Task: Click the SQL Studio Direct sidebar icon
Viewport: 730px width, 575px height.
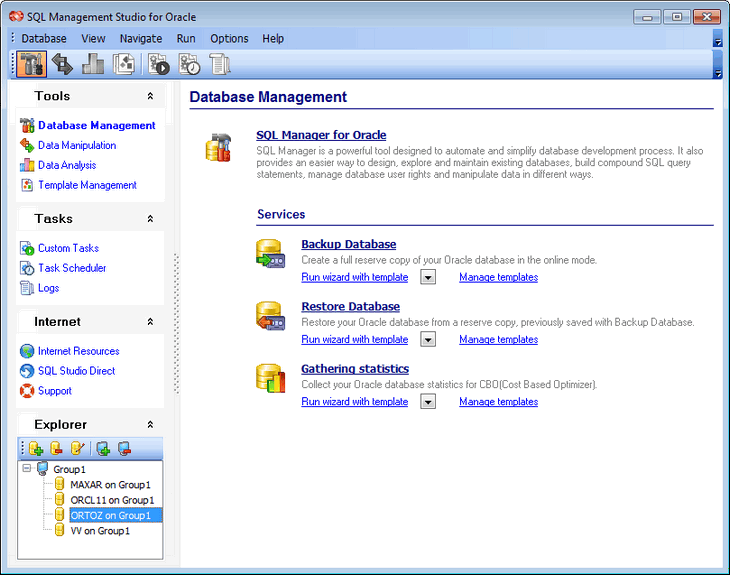Action: (x=27, y=371)
